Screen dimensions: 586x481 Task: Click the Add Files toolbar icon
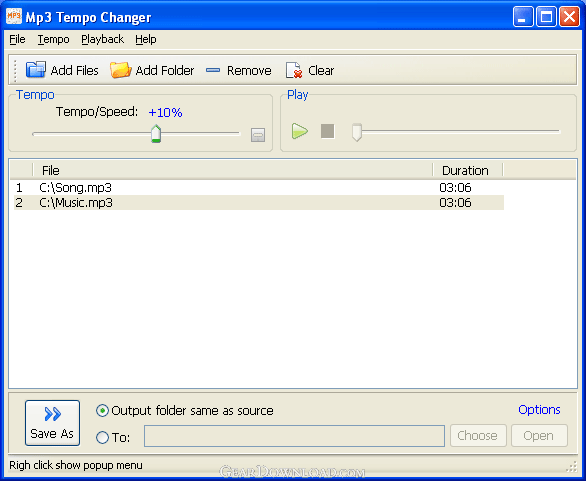[36, 70]
